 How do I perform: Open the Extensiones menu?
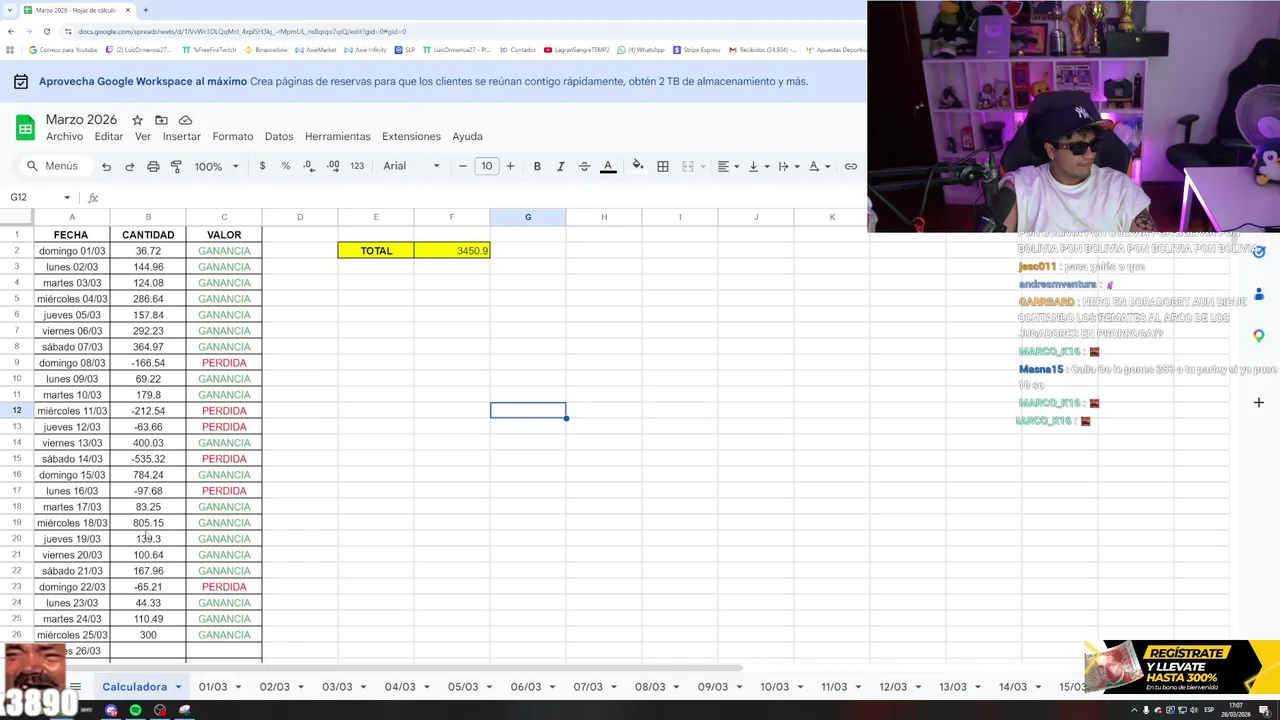411,136
